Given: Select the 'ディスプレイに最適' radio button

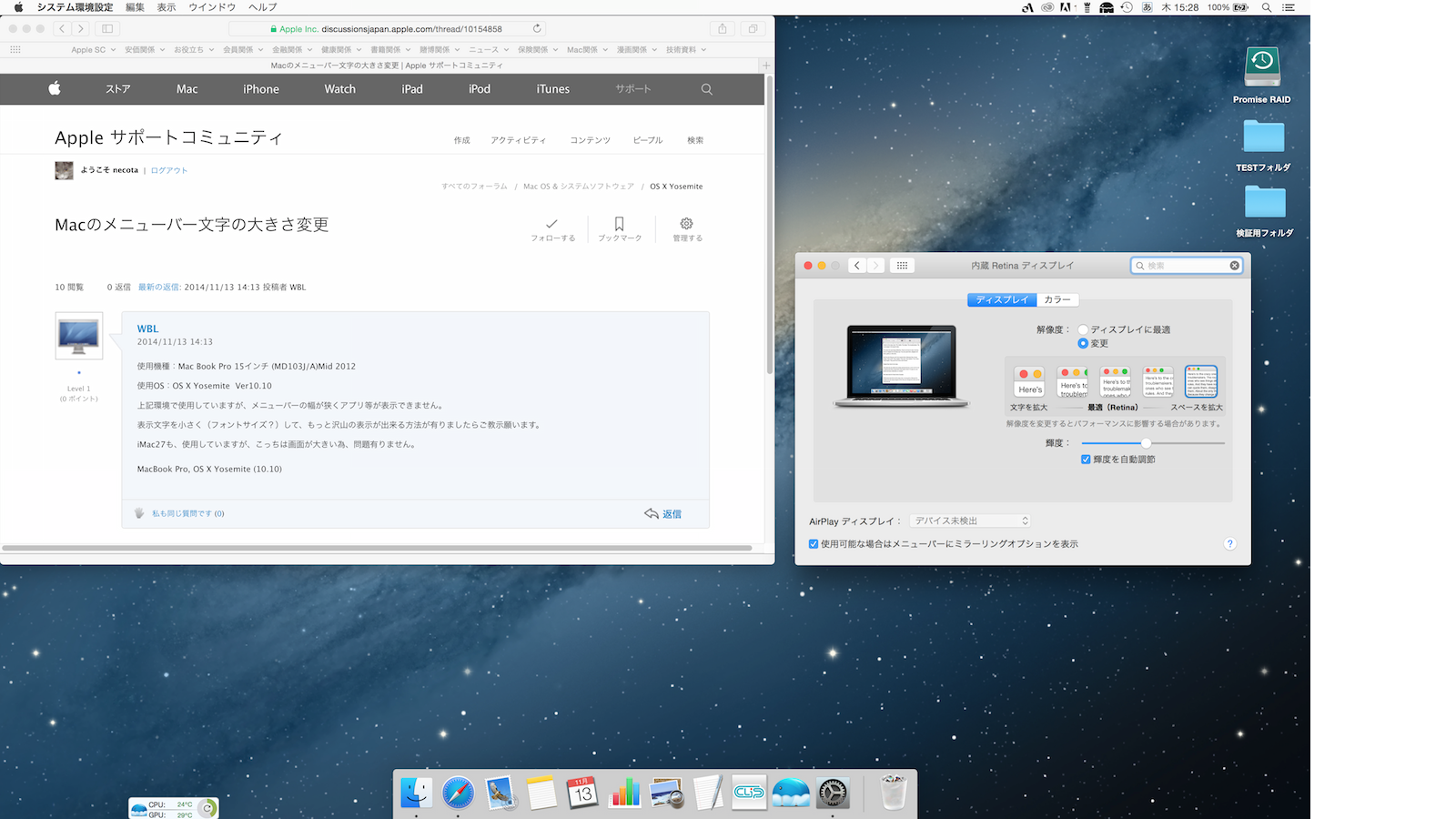Looking at the screenshot, I should click(x=1083, y=329).
